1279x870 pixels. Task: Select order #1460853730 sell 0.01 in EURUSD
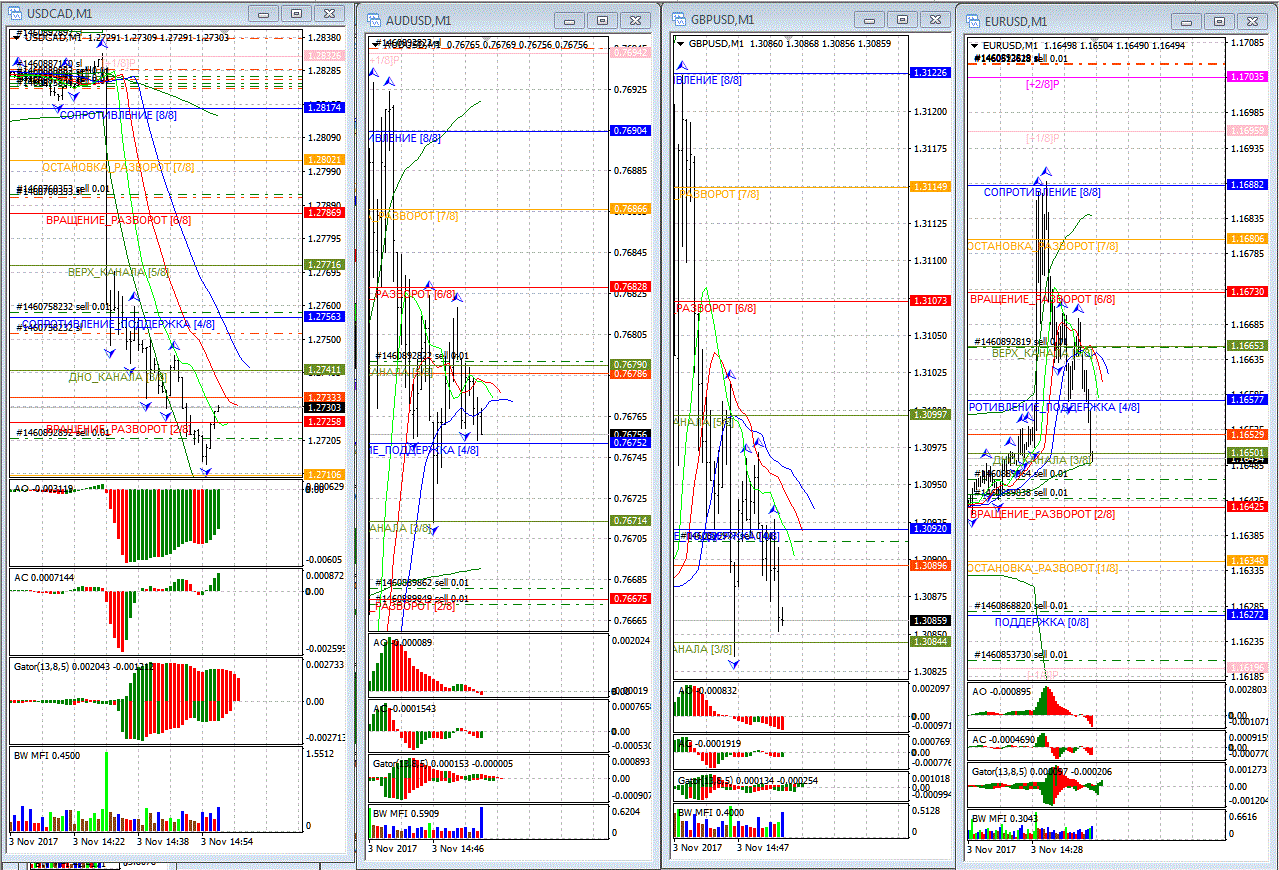(x=1021, y=655)
